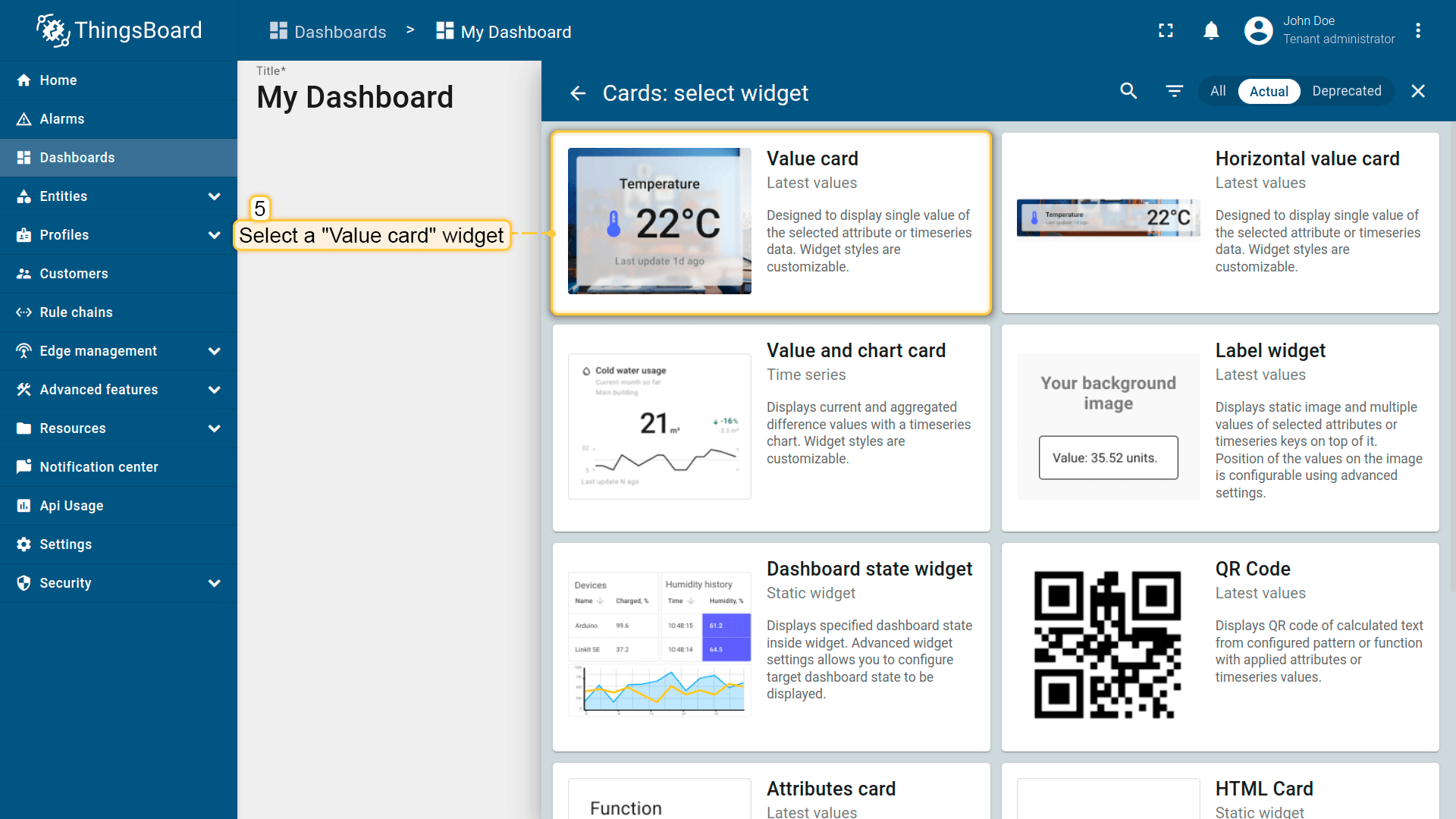Click the QR Code widget thumbnail
The image size is (1456, 819).
click(x=1107, y=645)
